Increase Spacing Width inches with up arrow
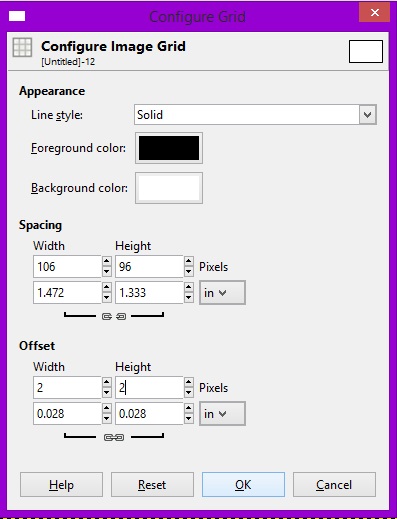Image resolution: width=397 pixels, height=519 pixels. (x=107, y=287)
